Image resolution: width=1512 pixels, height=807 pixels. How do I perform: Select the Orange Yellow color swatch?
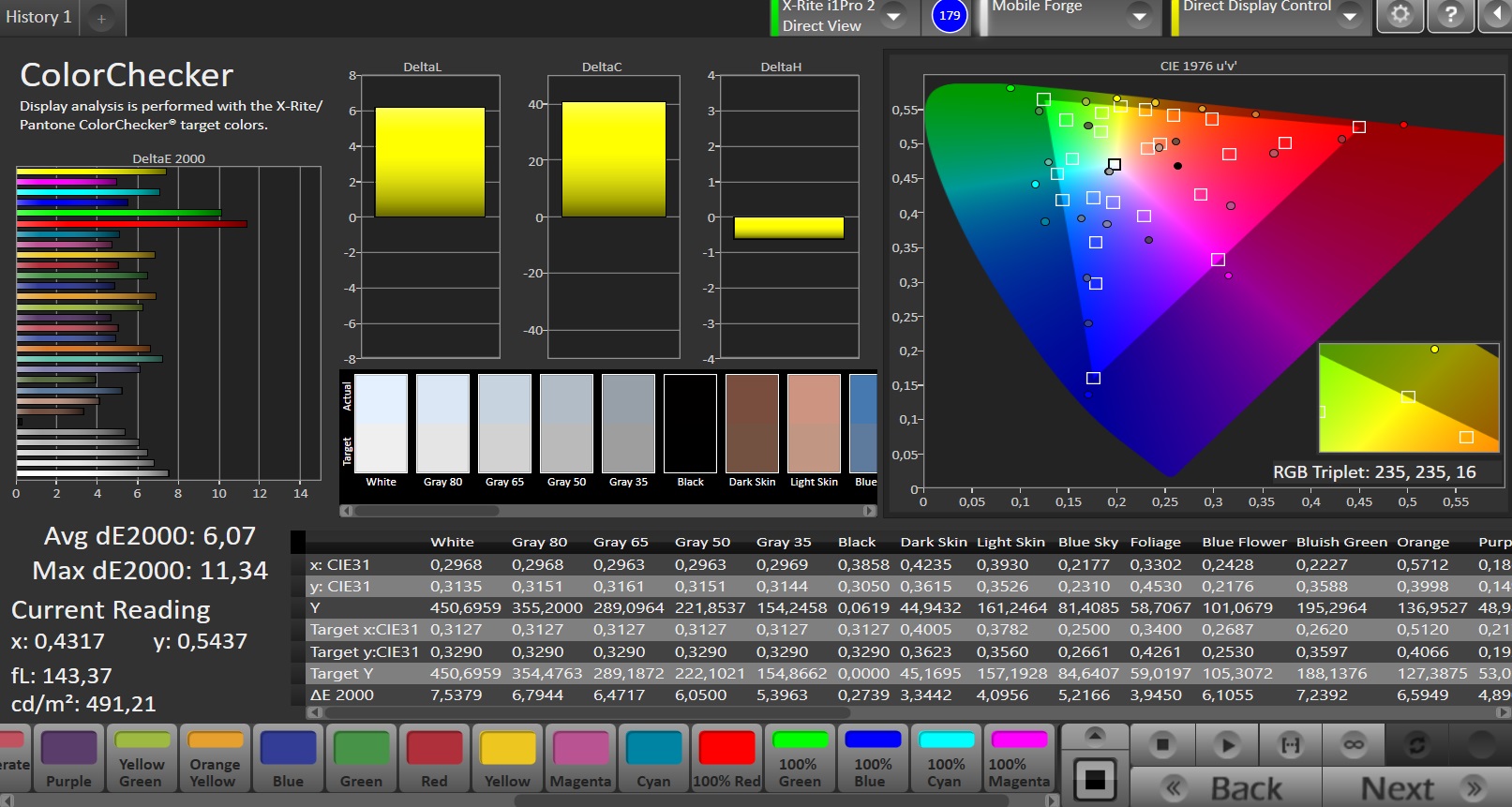point(215,759)
